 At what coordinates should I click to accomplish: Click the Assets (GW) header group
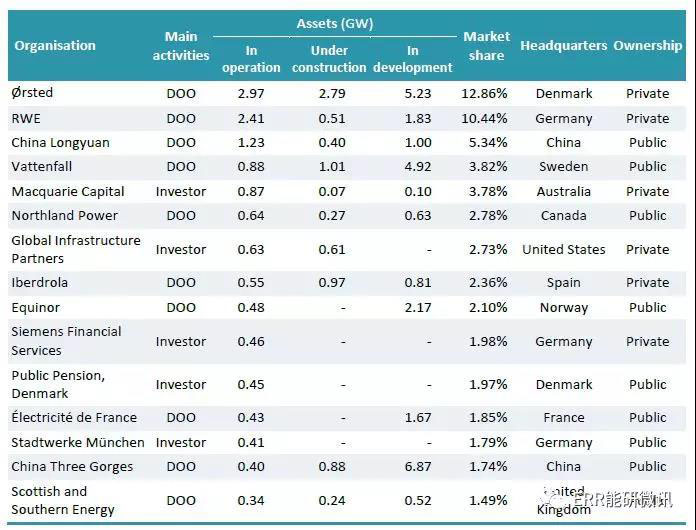[x=331, y=22]
